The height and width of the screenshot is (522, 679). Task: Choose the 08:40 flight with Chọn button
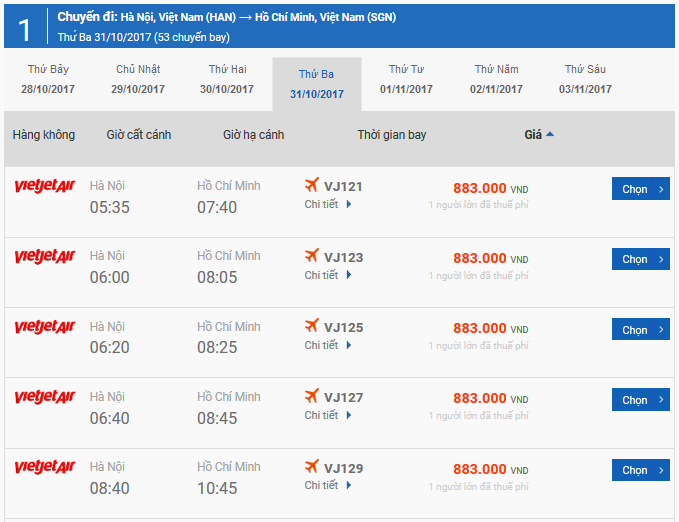640,470
